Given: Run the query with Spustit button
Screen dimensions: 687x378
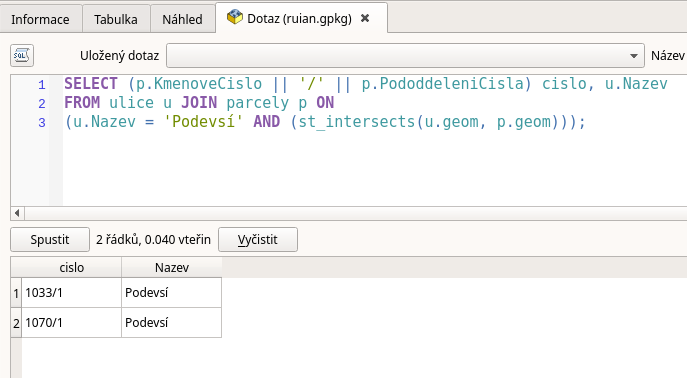Looking at the screenshot, I should point(50,240).
